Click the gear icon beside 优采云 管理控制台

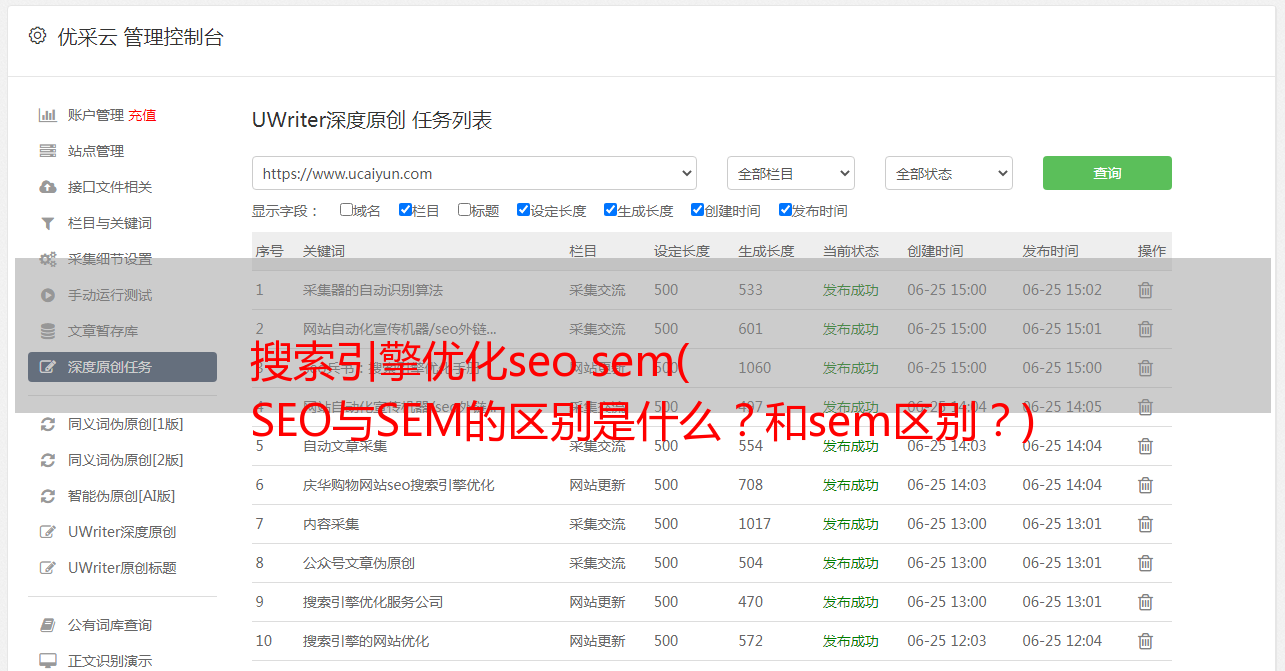tap(37, 36)
